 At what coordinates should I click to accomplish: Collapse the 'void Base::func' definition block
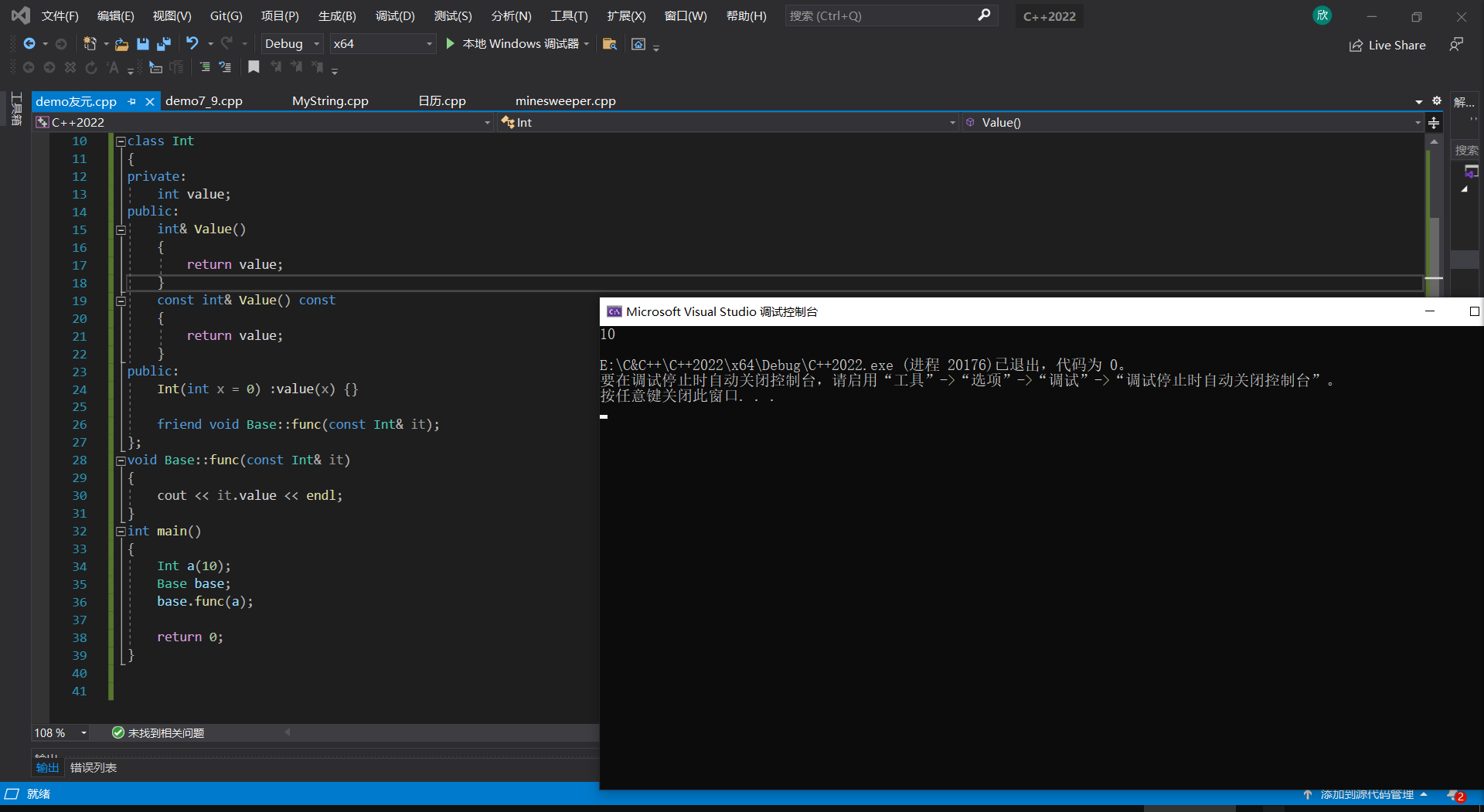121,460
